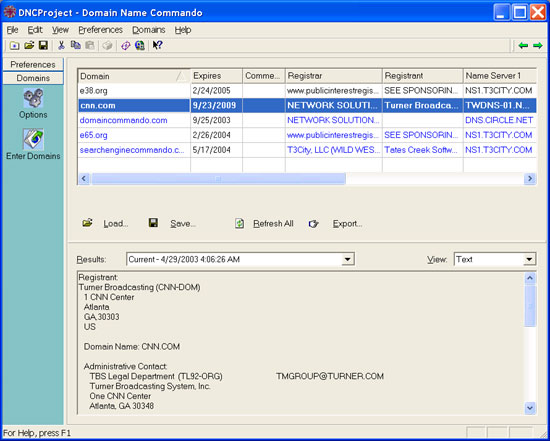The width and height of the screenshot is (550, 441).
Task: Click TMGROUP@TURNER.COM in results text
Action: [330, 376]
